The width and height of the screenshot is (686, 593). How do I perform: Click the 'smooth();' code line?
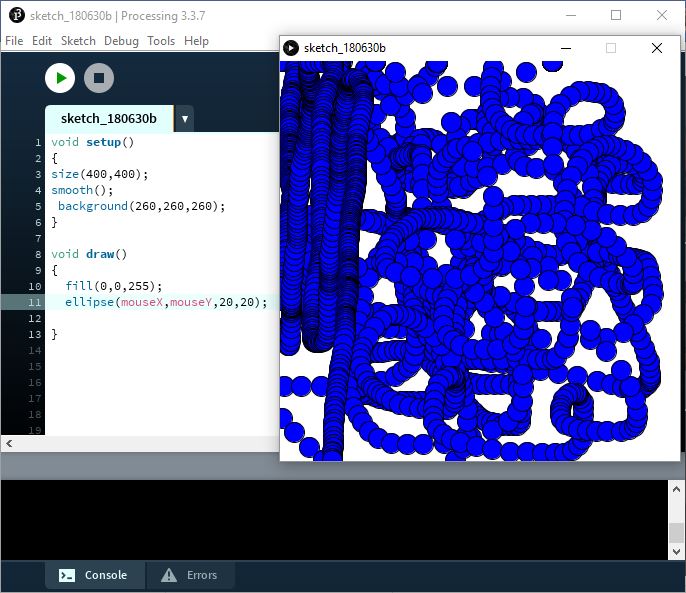tap(82, 190)
